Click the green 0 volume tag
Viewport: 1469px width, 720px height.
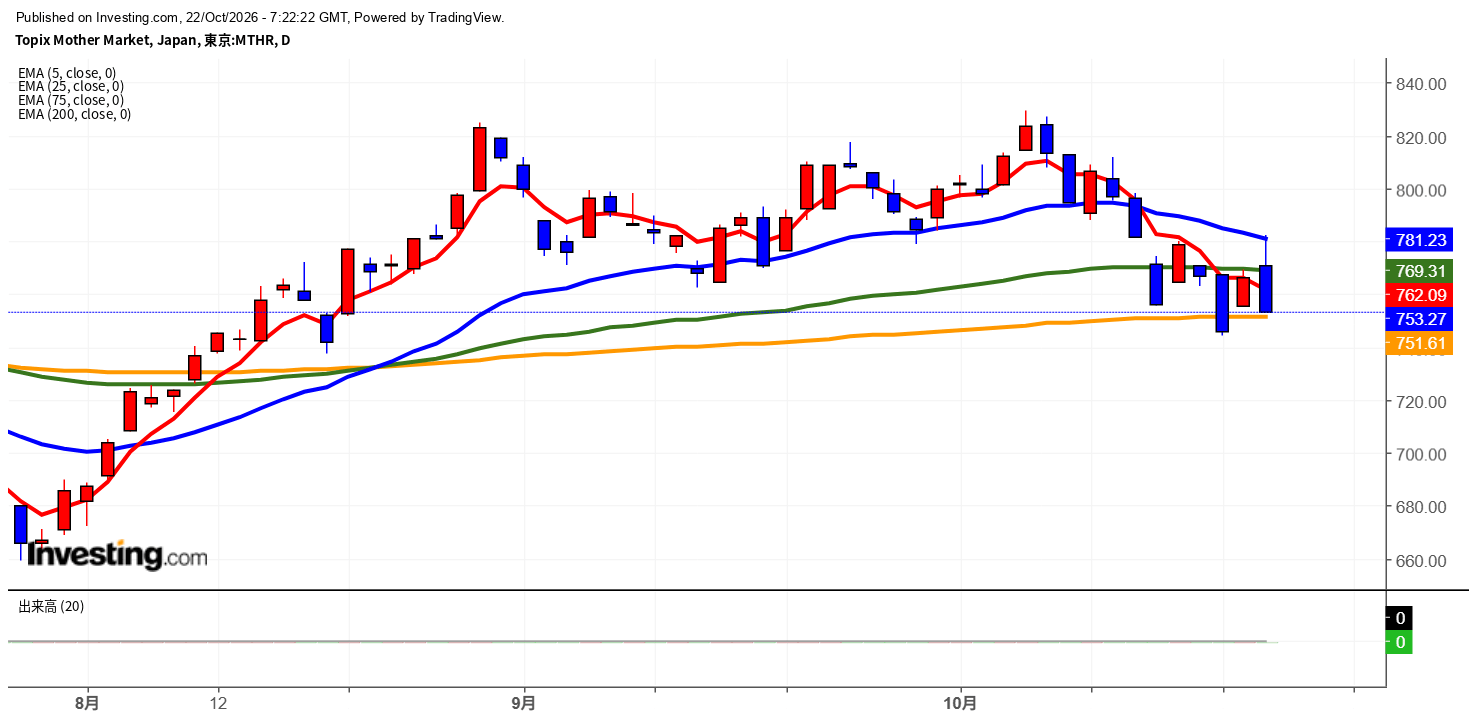1400,642
